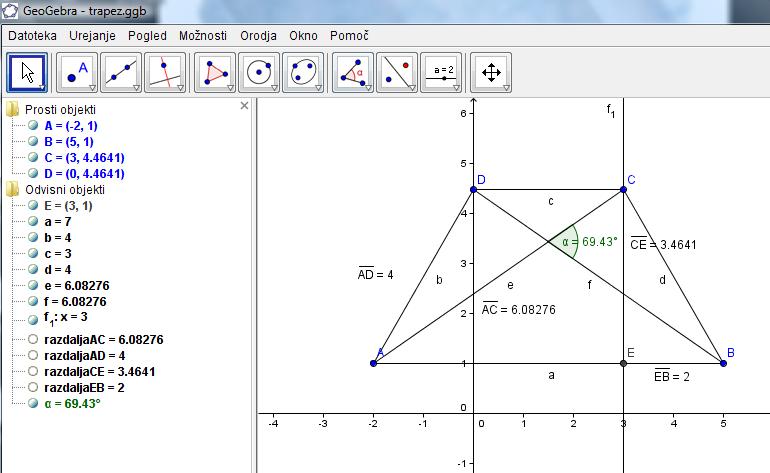The width and height of the screenshot is (770, 473).
Task: Select the Polygon tool
Action: point(215,72)
